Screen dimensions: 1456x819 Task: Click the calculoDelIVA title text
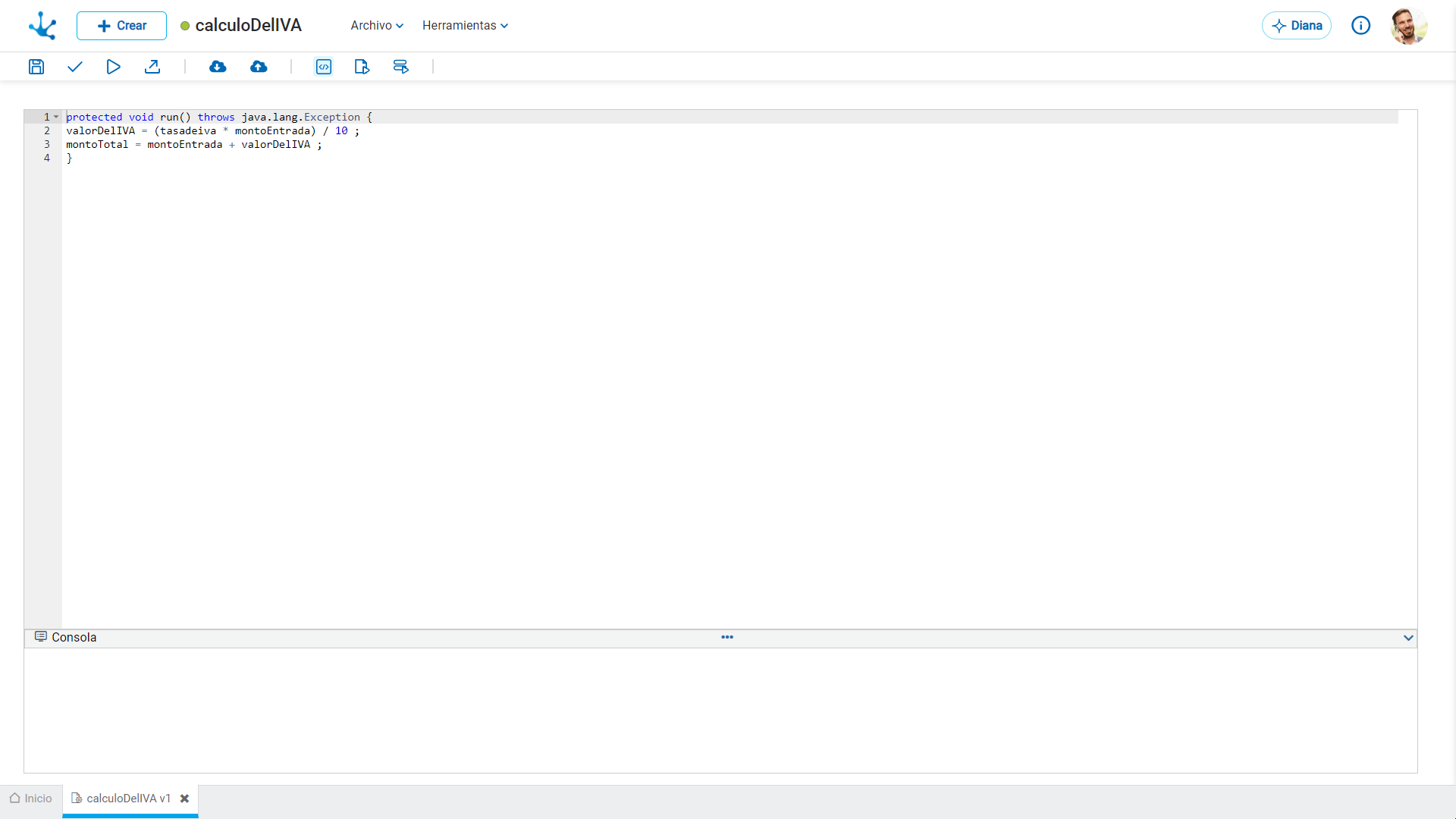[x=249, y=26]
